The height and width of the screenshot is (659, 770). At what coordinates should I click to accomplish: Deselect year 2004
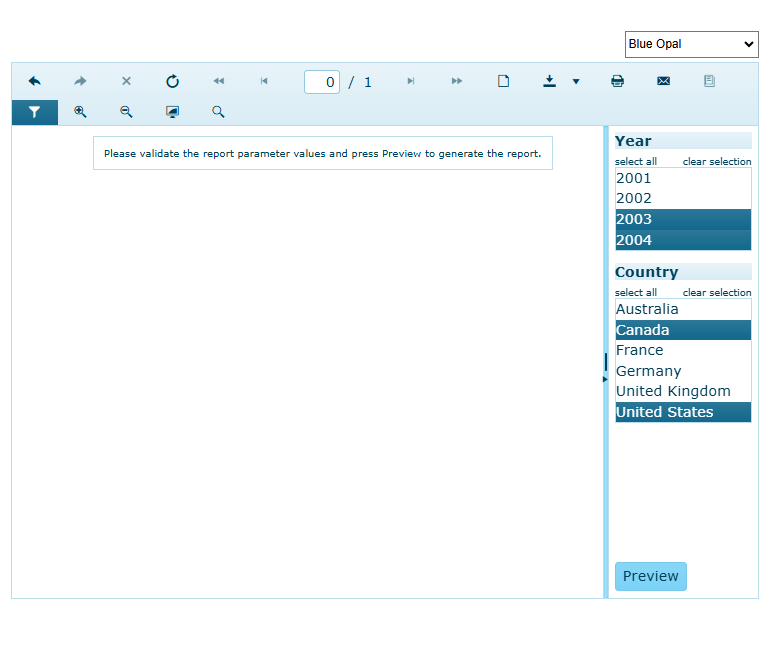683,240
